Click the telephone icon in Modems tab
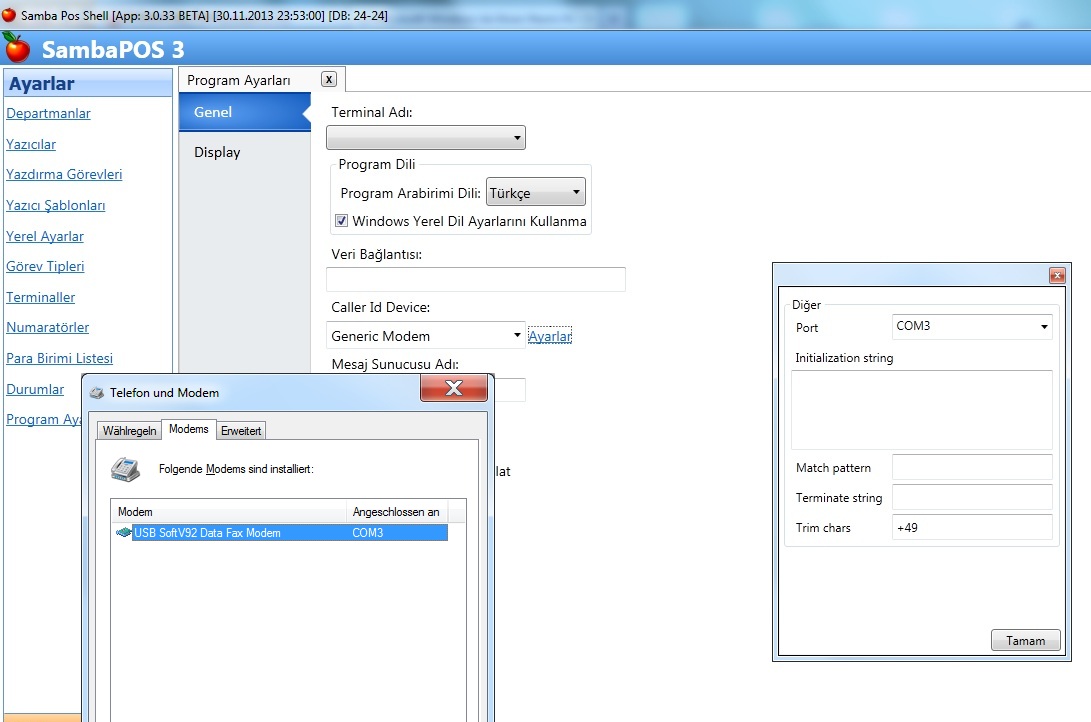This screenshot has width=1091, height=722. click(125, 468)
